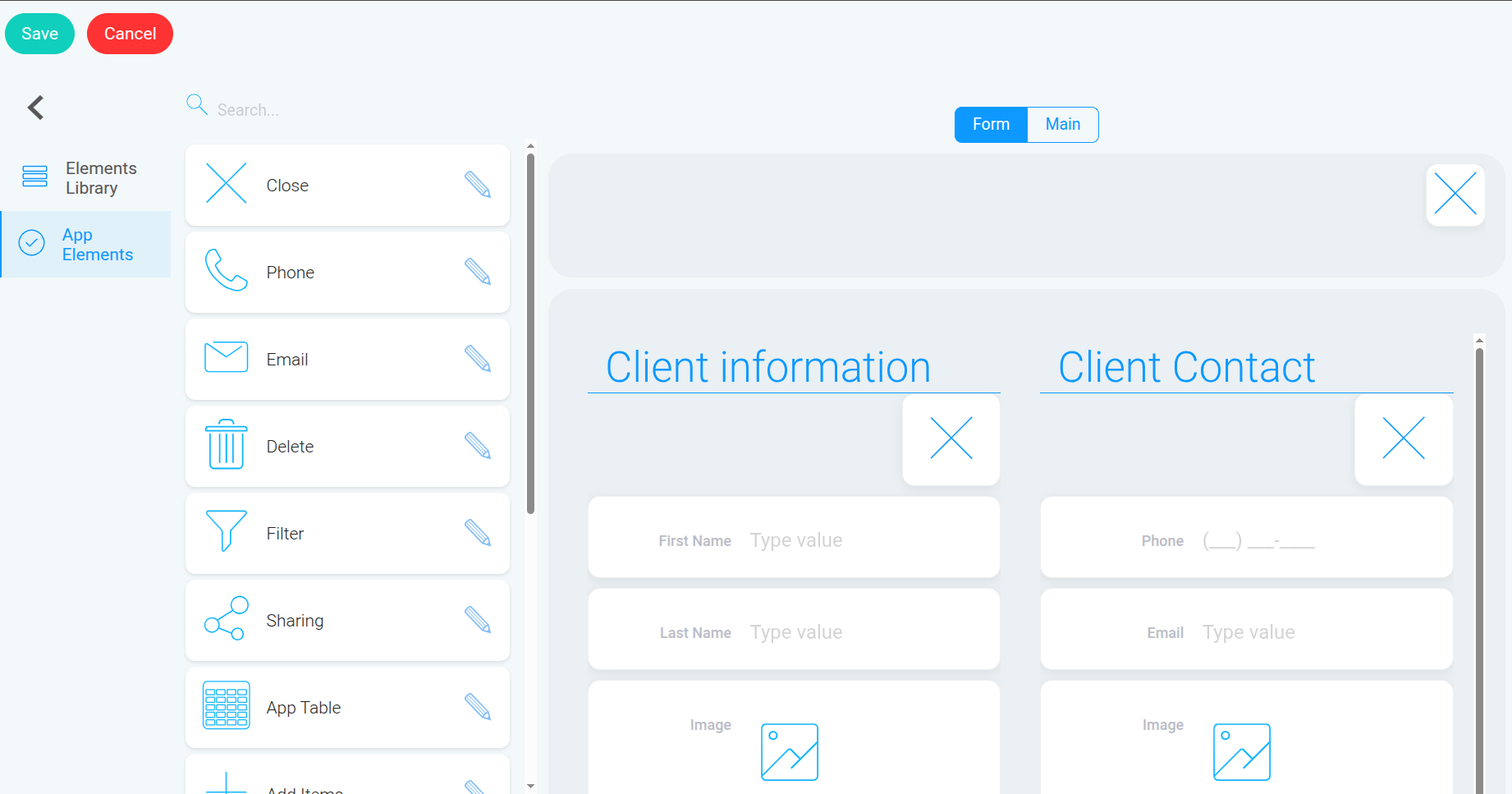1512x794 pixels.
Task: Switch to the Form tab
Action: 991,125
